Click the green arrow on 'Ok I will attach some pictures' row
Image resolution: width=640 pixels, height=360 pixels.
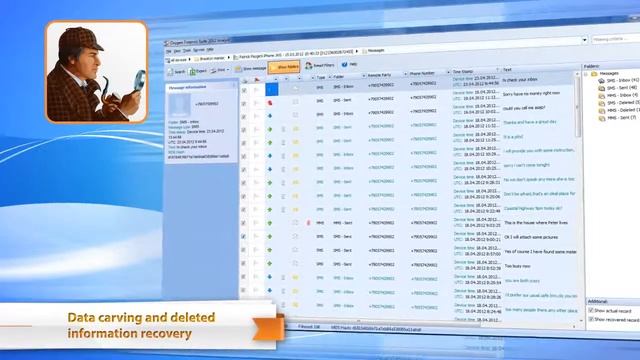(x=270, y=236)
